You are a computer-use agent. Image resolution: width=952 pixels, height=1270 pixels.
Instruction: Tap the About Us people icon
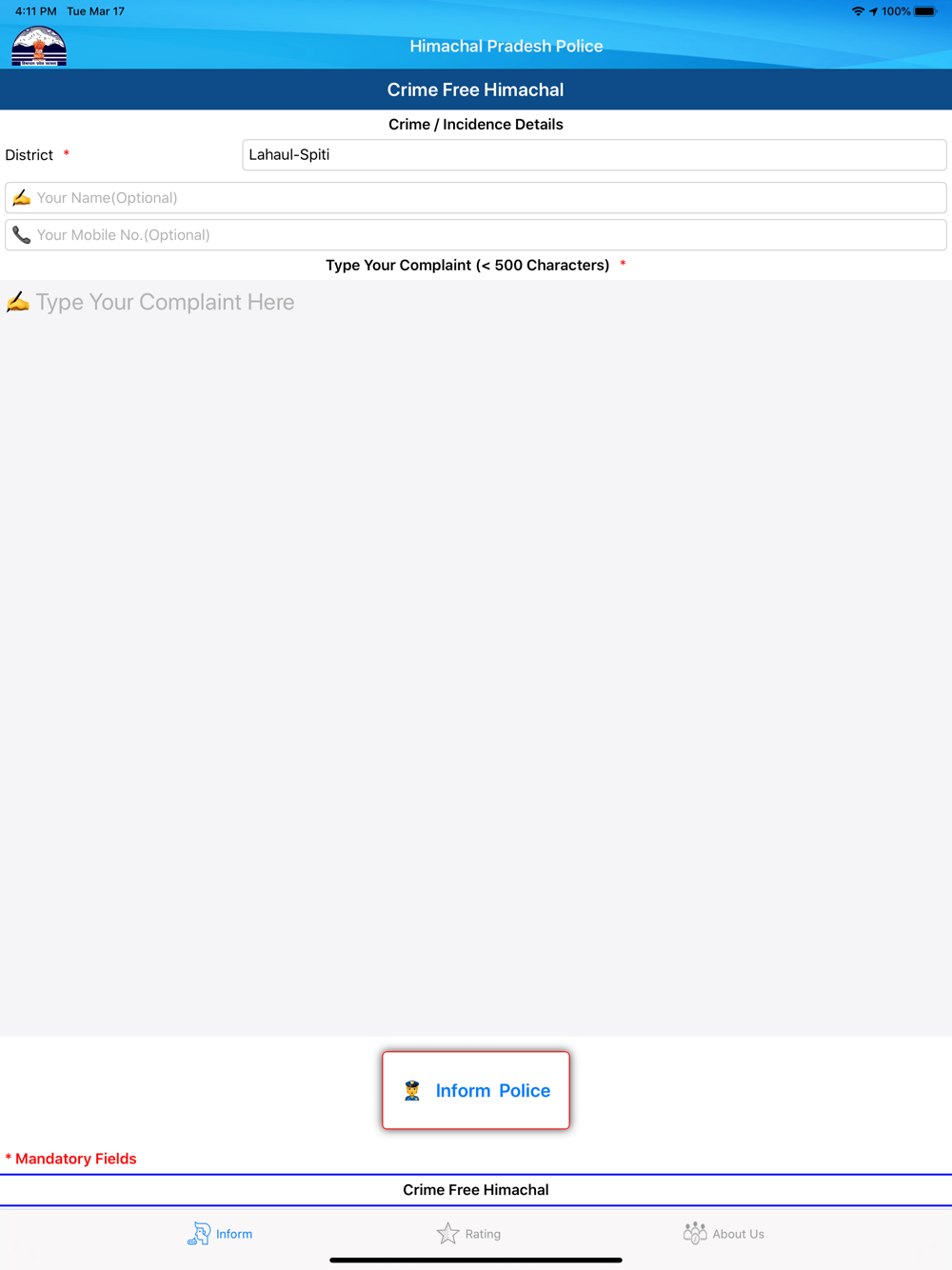(695, 1233)
